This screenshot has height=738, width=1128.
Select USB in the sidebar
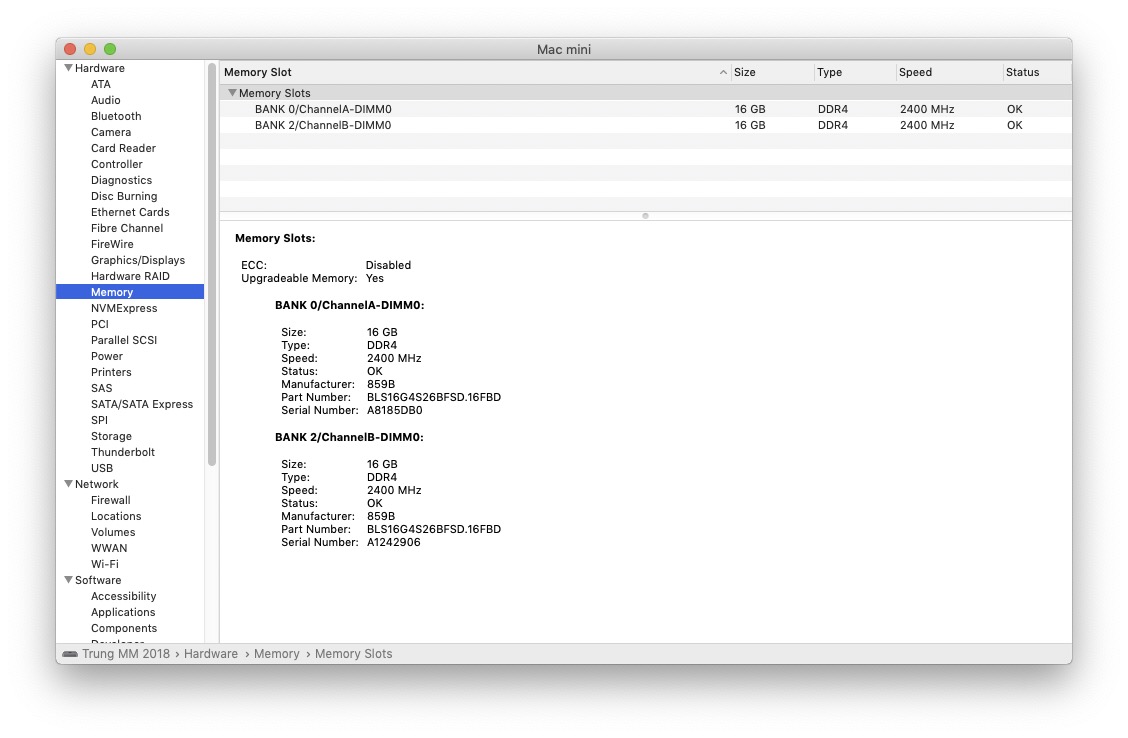pyautogui.click(x=101, y=468)
